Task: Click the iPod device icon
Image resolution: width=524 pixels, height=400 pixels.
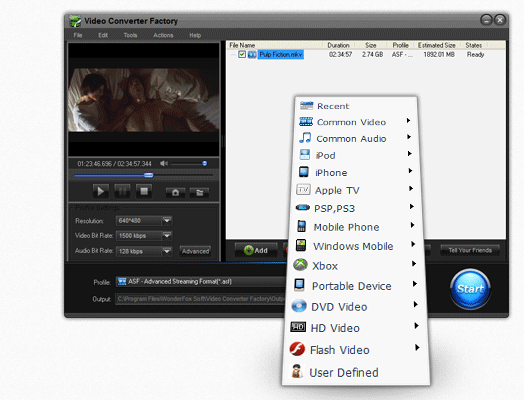Action: 304,154
